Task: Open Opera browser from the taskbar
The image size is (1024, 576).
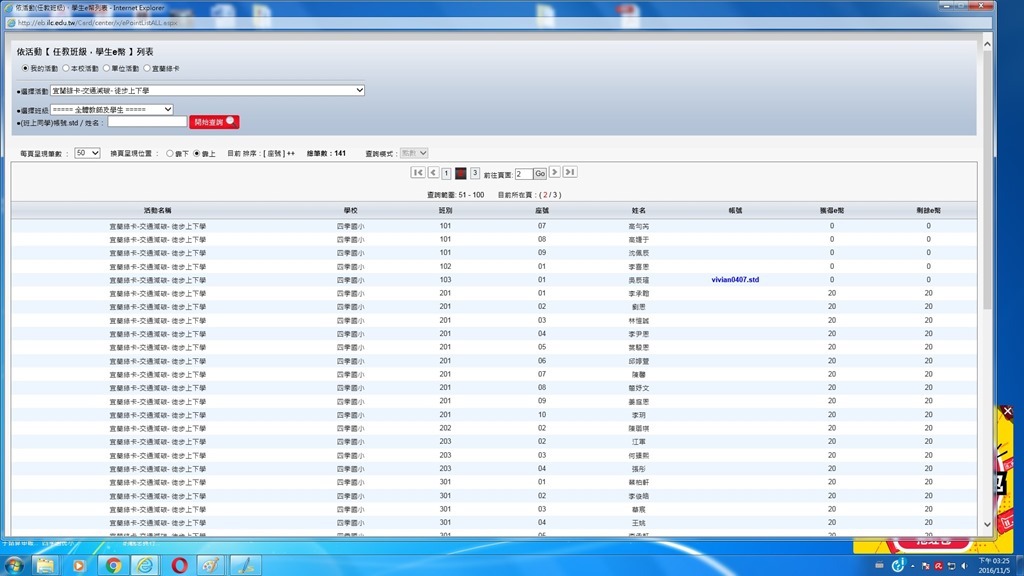Action: pyautogui.click(x=179, y=565)
